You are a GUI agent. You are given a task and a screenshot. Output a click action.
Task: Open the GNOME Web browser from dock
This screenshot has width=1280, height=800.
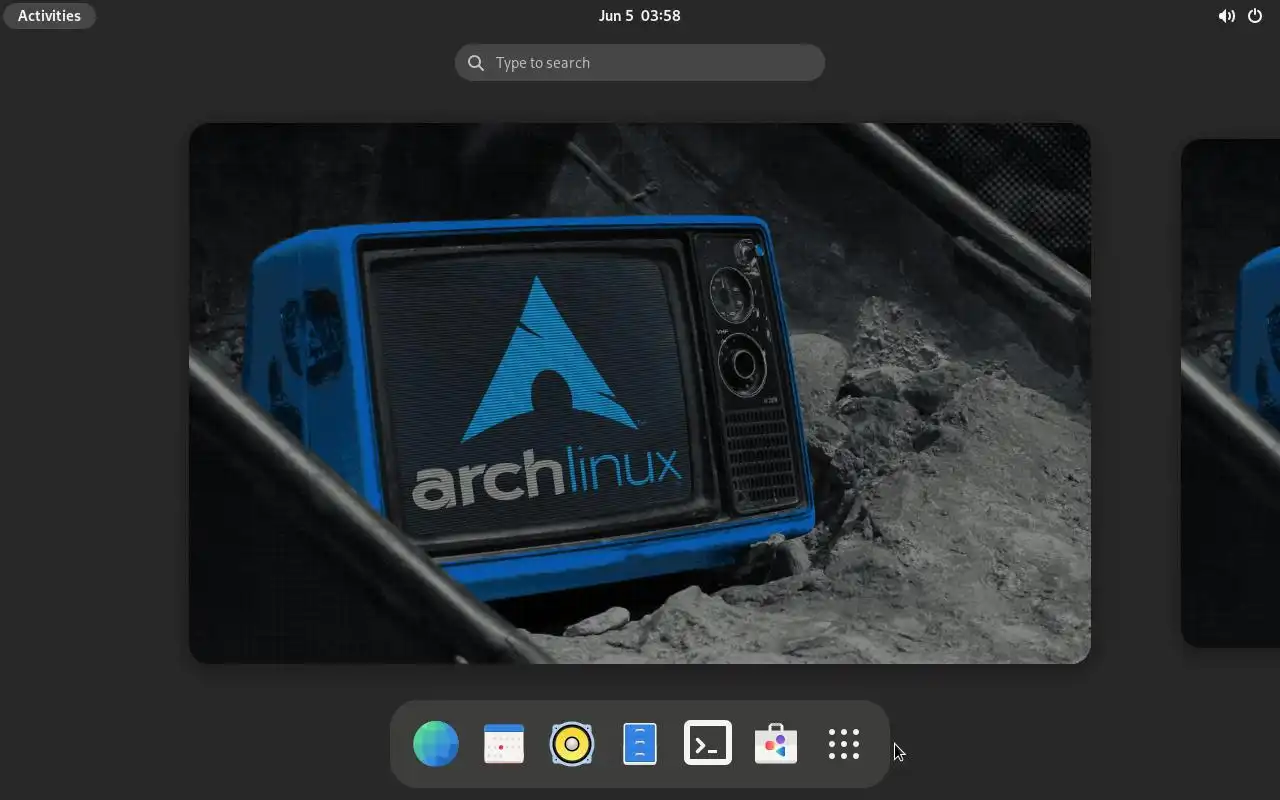point(436,744)
